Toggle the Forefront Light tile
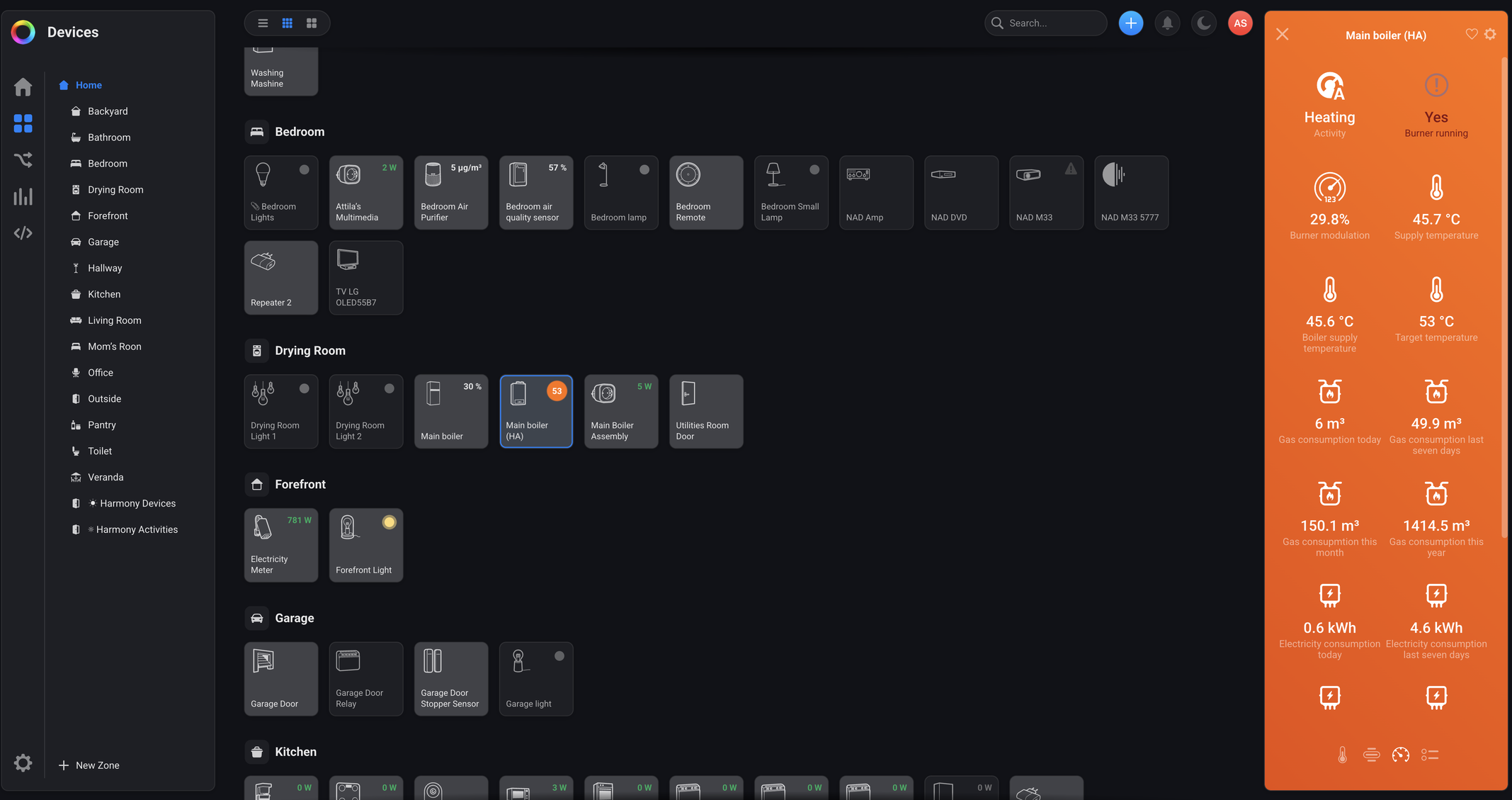 click(365, 545)
